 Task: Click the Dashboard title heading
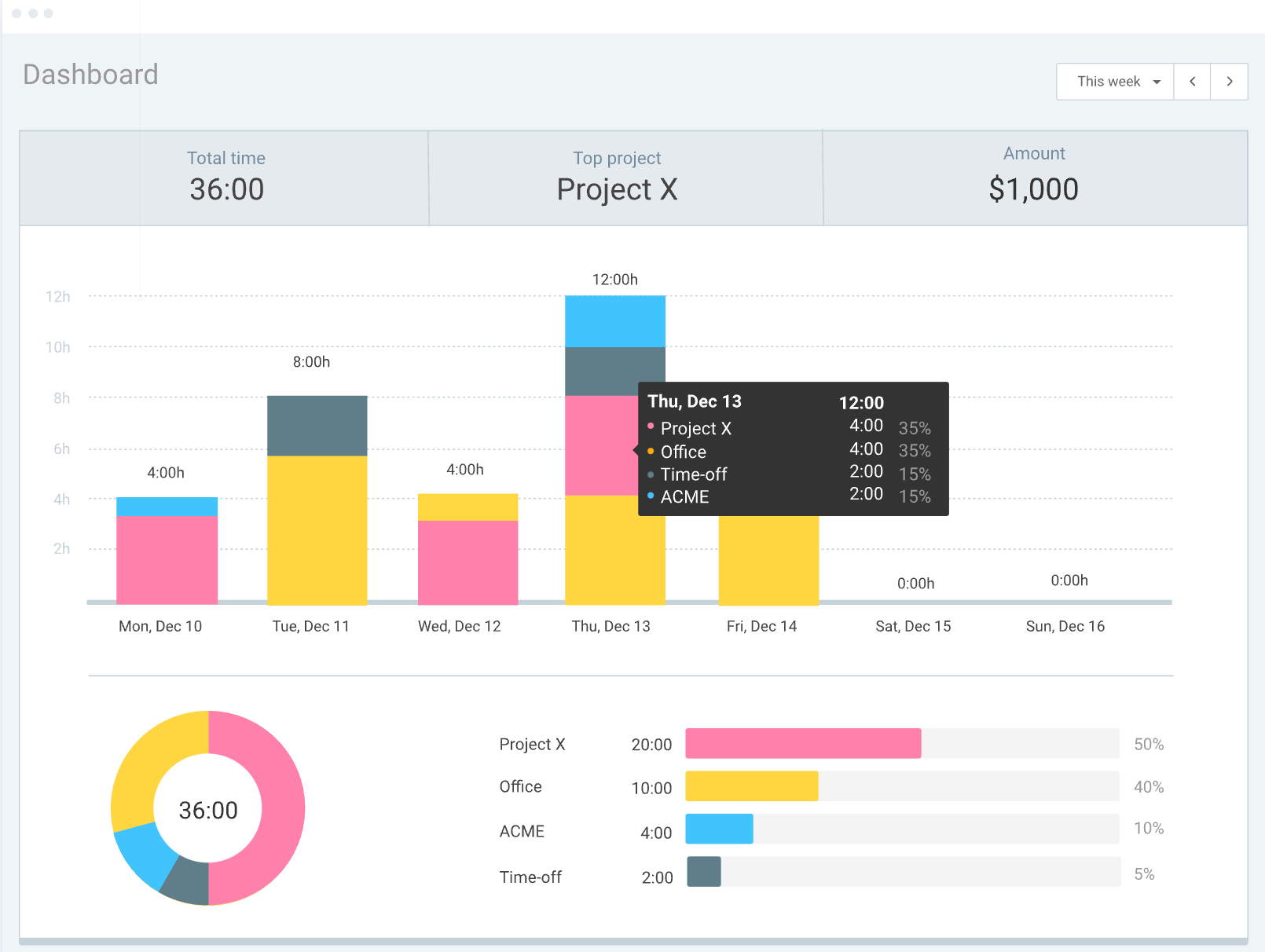(90, 74)
